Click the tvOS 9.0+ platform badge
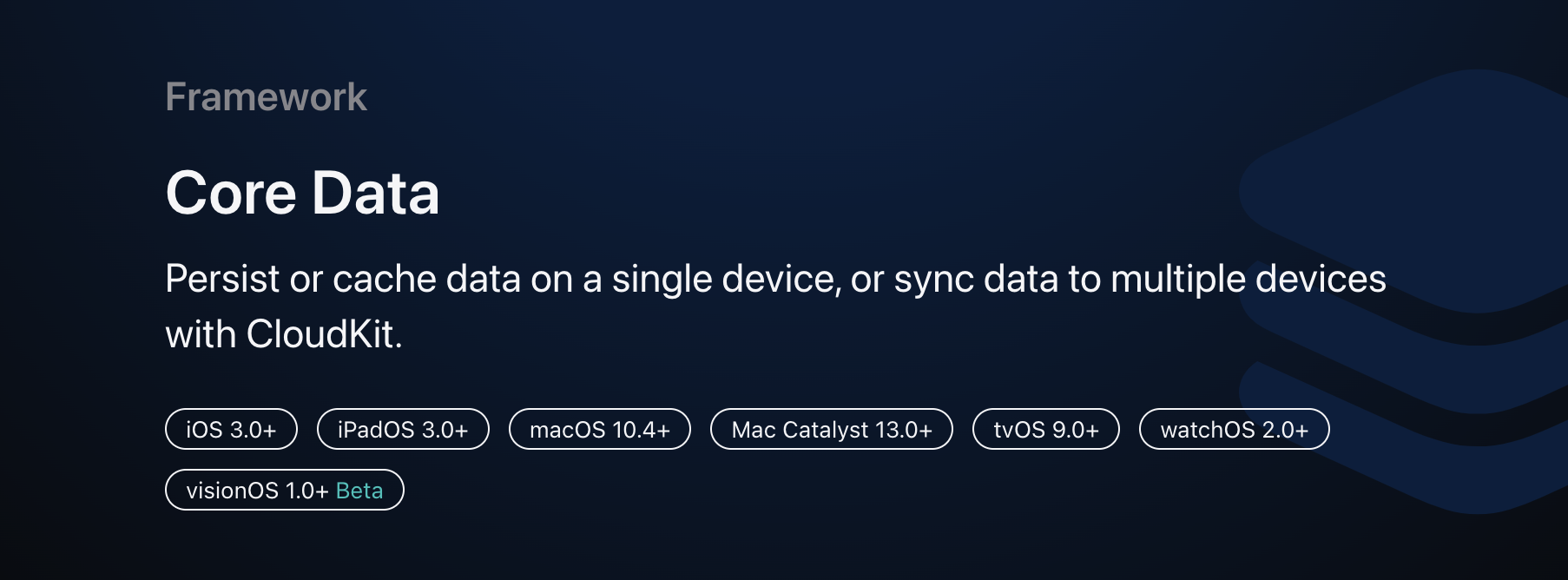The height and width of the screenshot is (580, 1568). point(1046,429)
